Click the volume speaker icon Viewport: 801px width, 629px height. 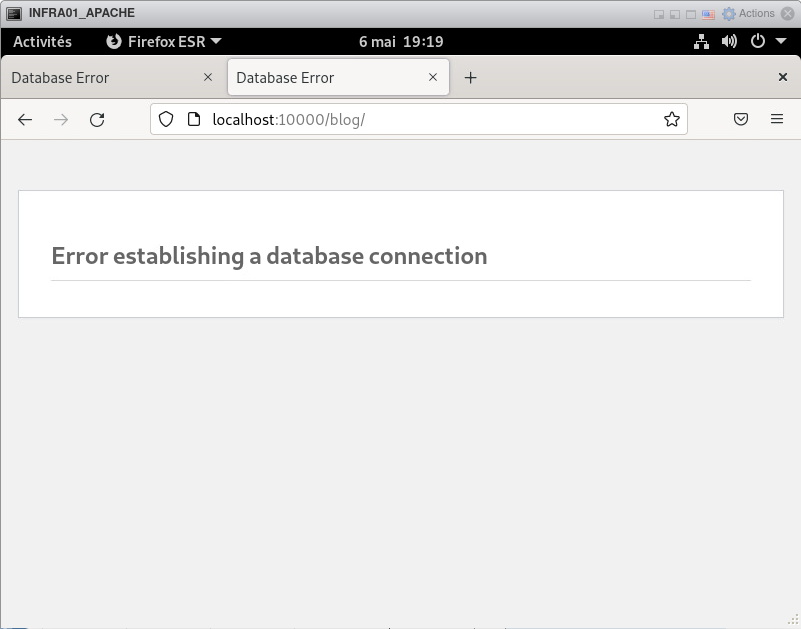729,42
